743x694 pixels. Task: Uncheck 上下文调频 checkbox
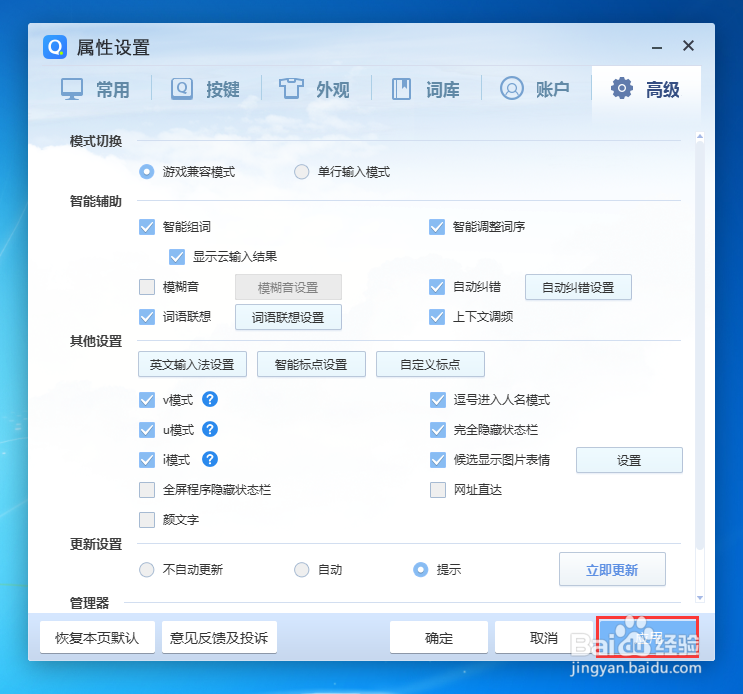coord(437,316)
